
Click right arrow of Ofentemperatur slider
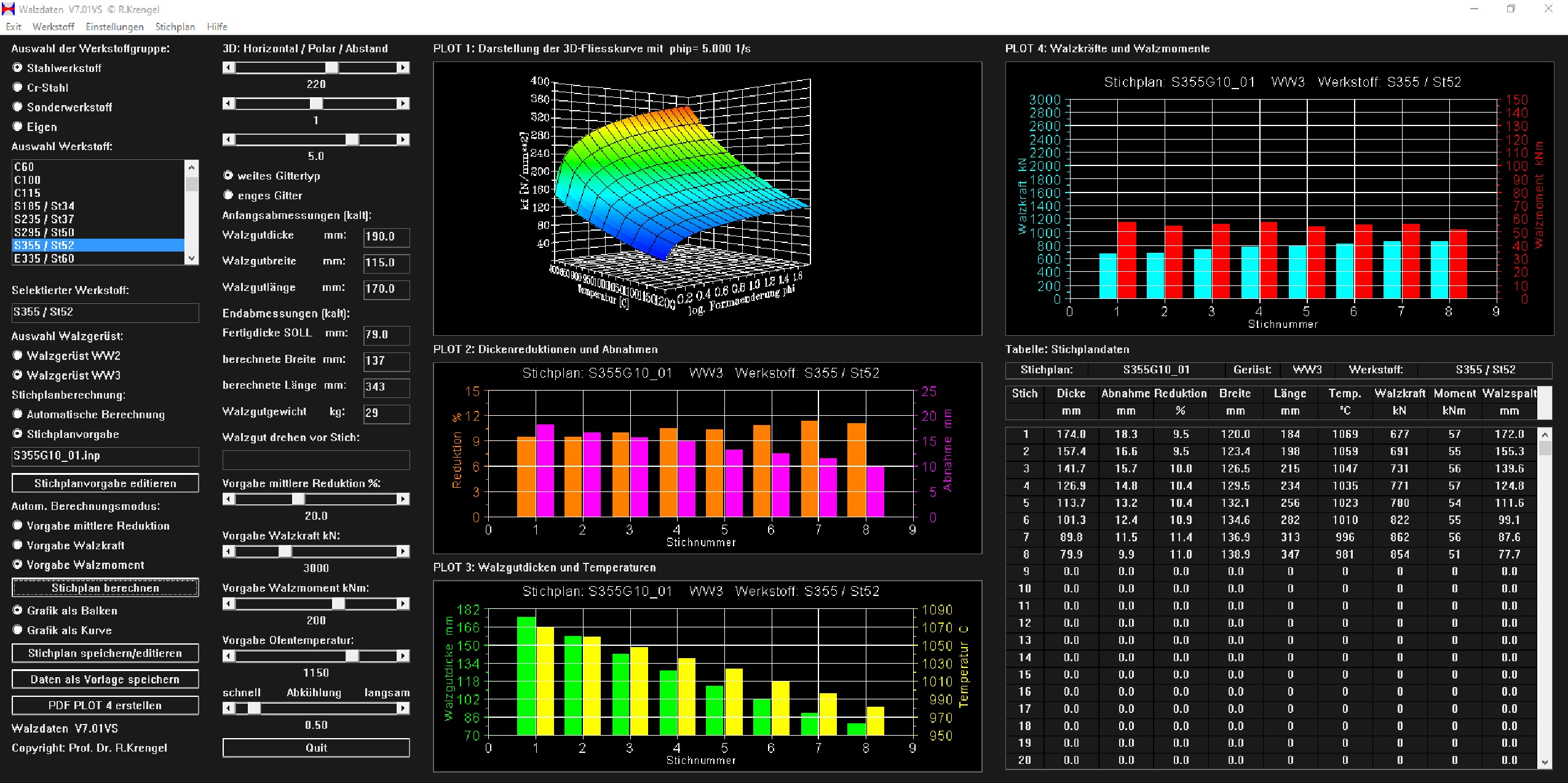pyautogui.click(x=403, y=656)
